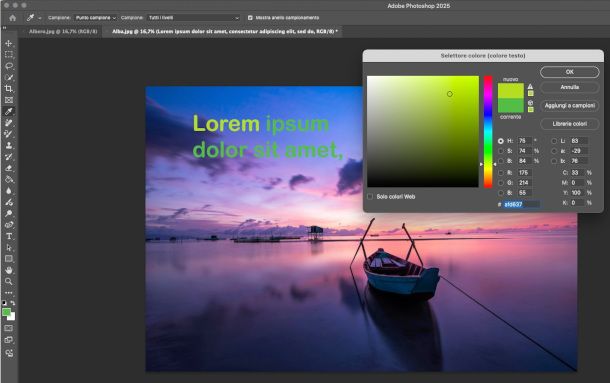This screenshot has width=610, height=383.
Task: Swap foreground and background colors arrow
Action: 13,303
